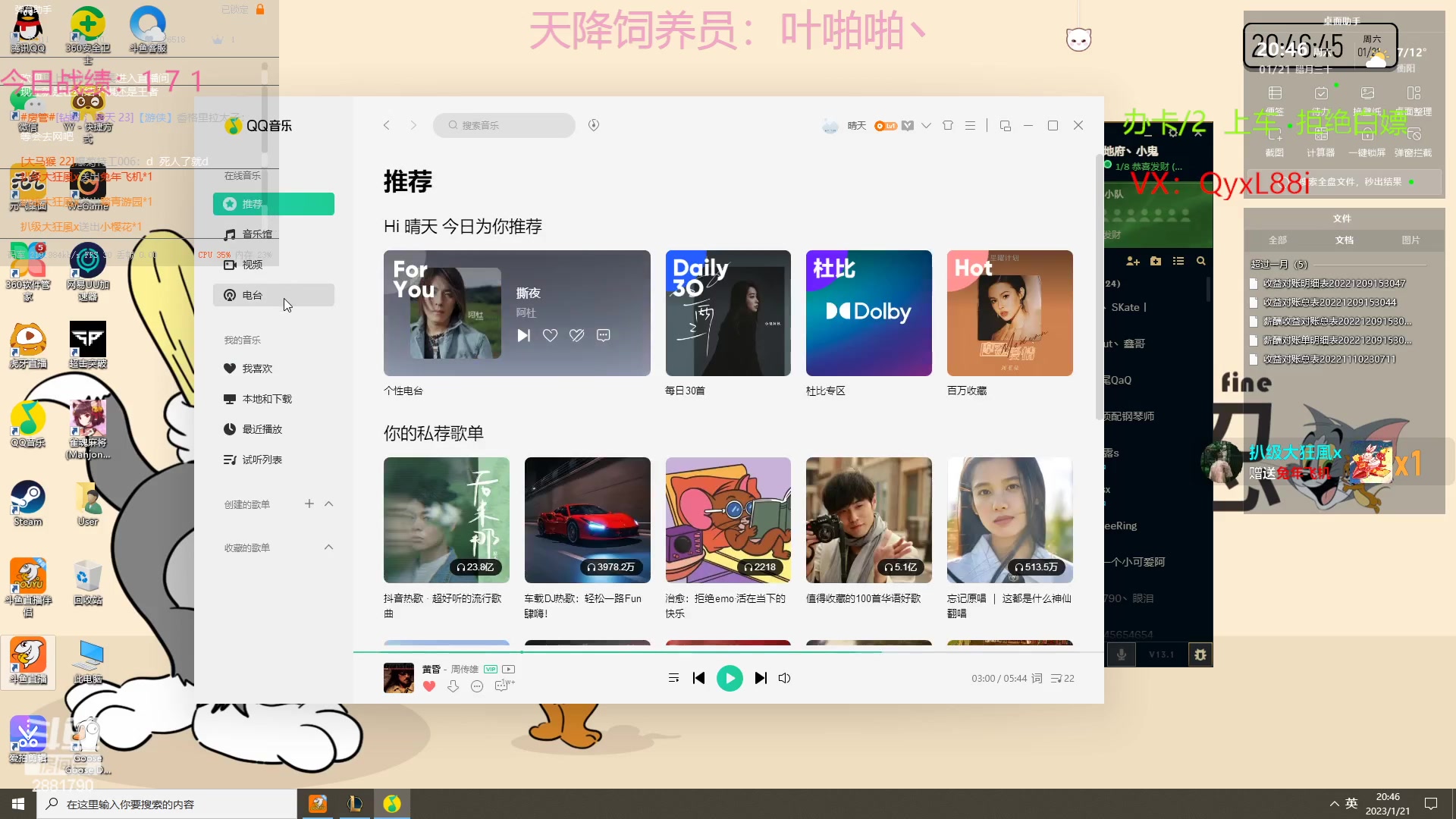Click the now-playing album art for 黄昏
1456x819 pixels.
399,678
